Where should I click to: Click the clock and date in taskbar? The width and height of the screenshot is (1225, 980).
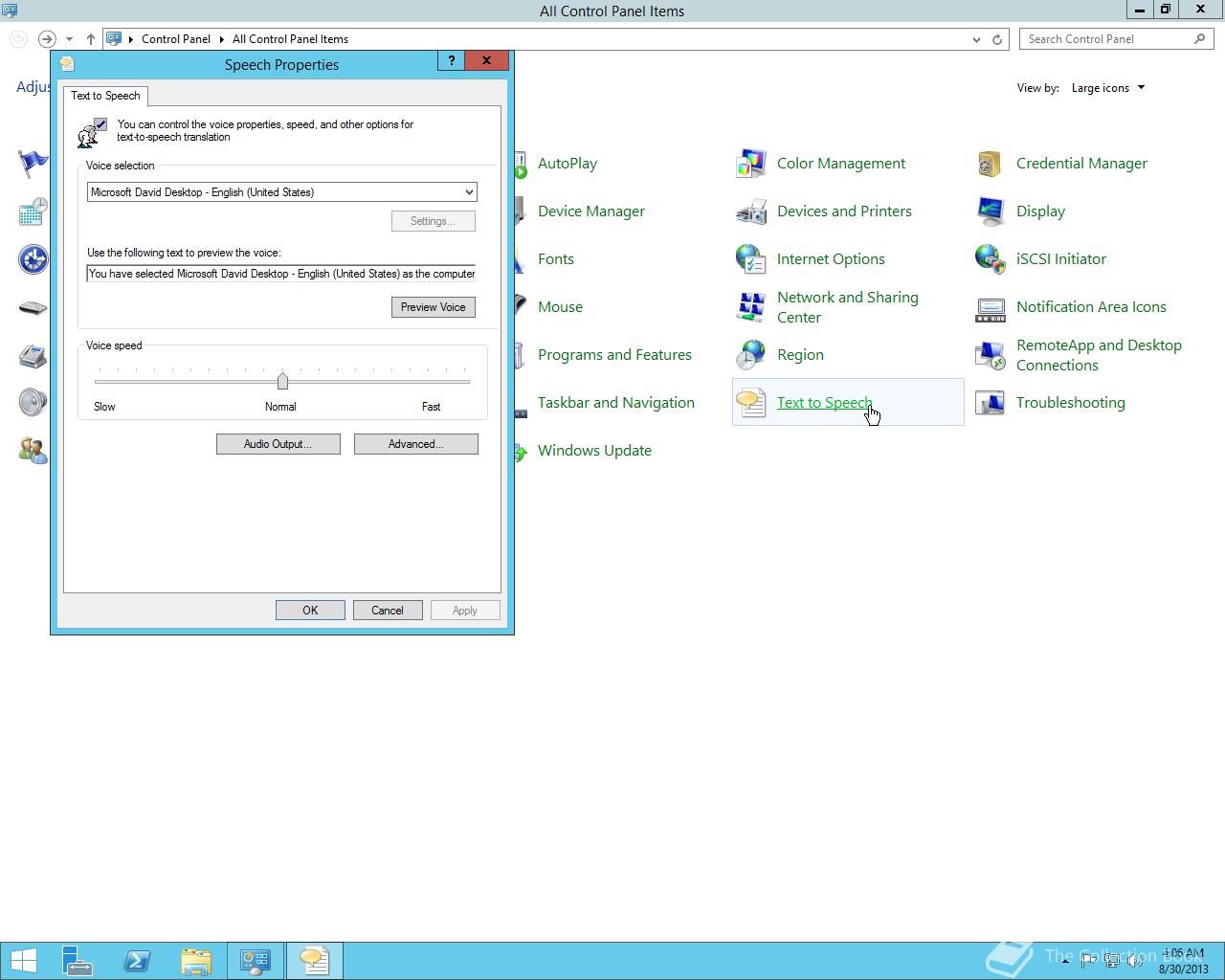pyautogui.click(x=1183, y=961)
